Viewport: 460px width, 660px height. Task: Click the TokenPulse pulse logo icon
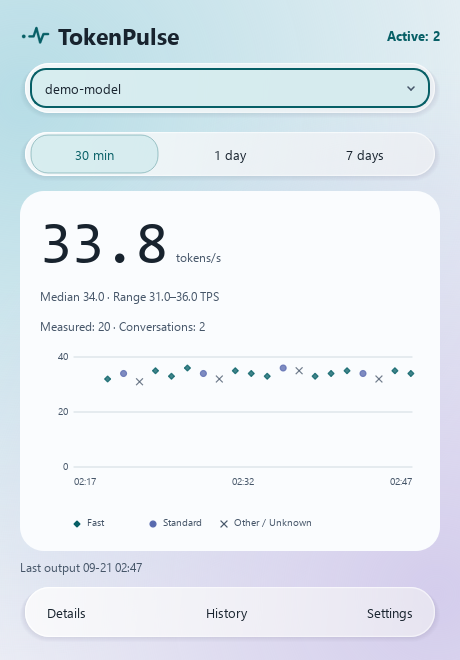click(x=35, y=36)
